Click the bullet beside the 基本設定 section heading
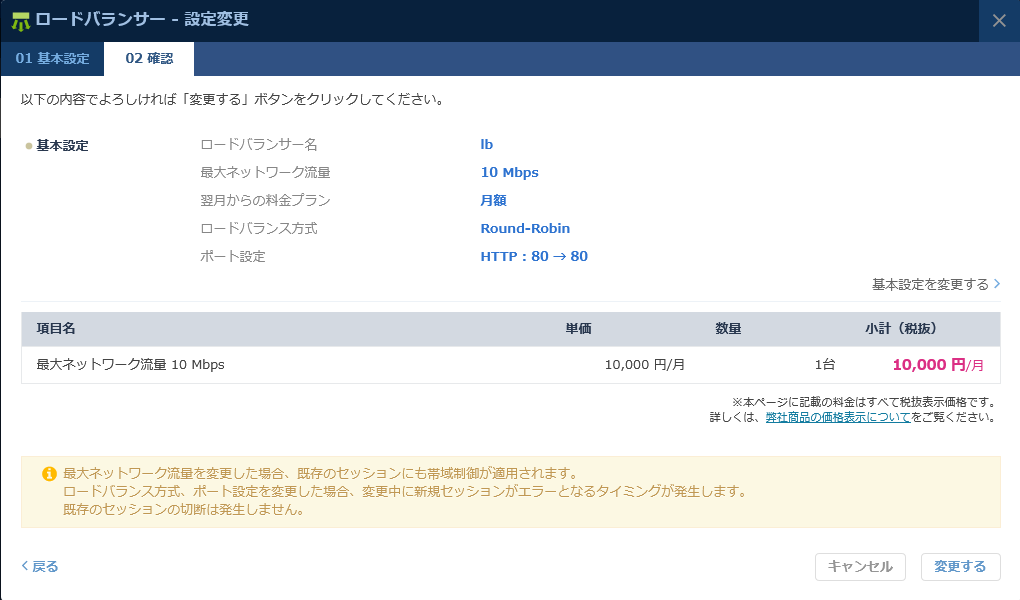The height and width of the screenshot is (600, 1020). pyautogui.click(x=29, y=146)
